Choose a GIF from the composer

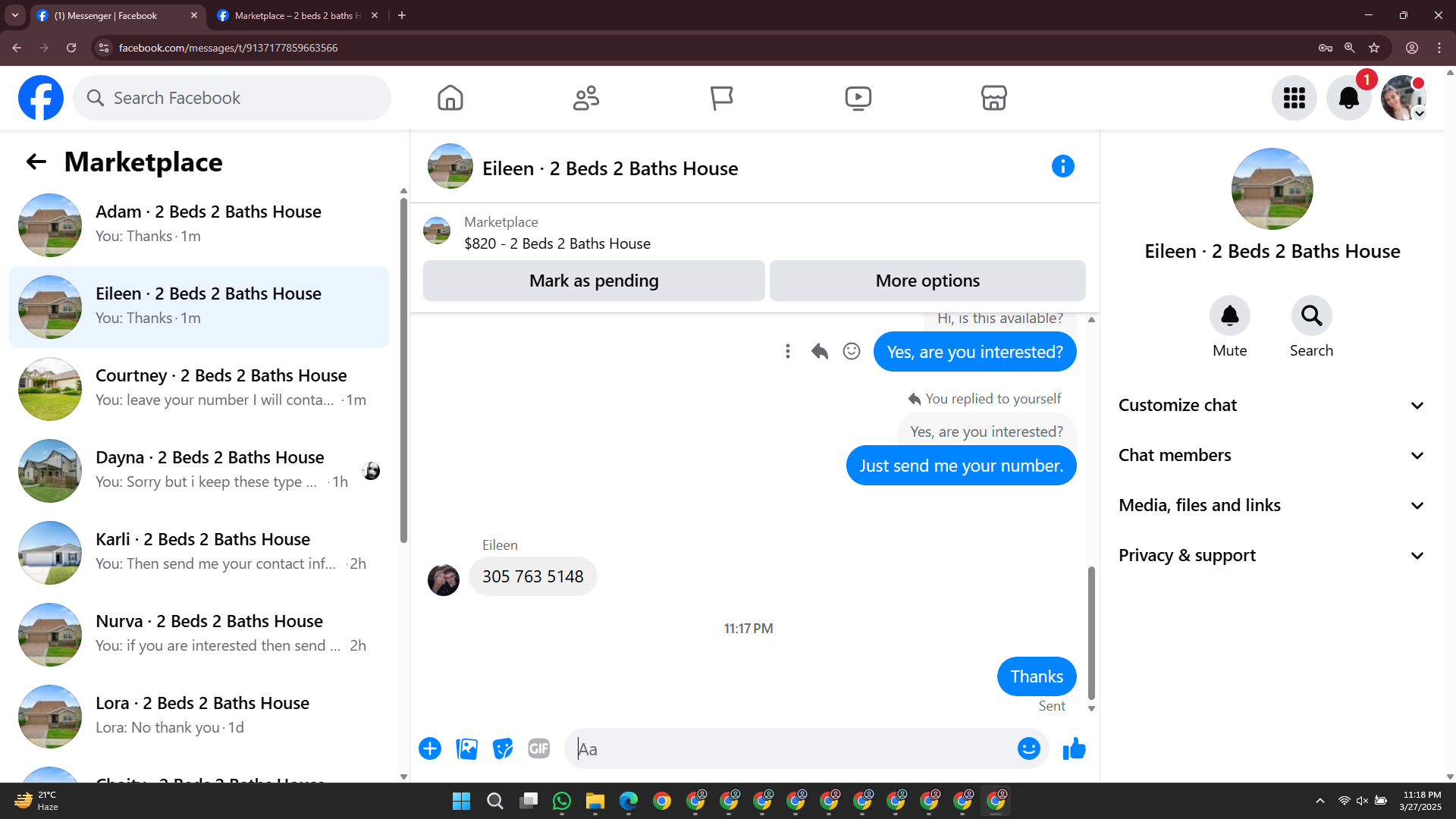click(x=539, y=748)
